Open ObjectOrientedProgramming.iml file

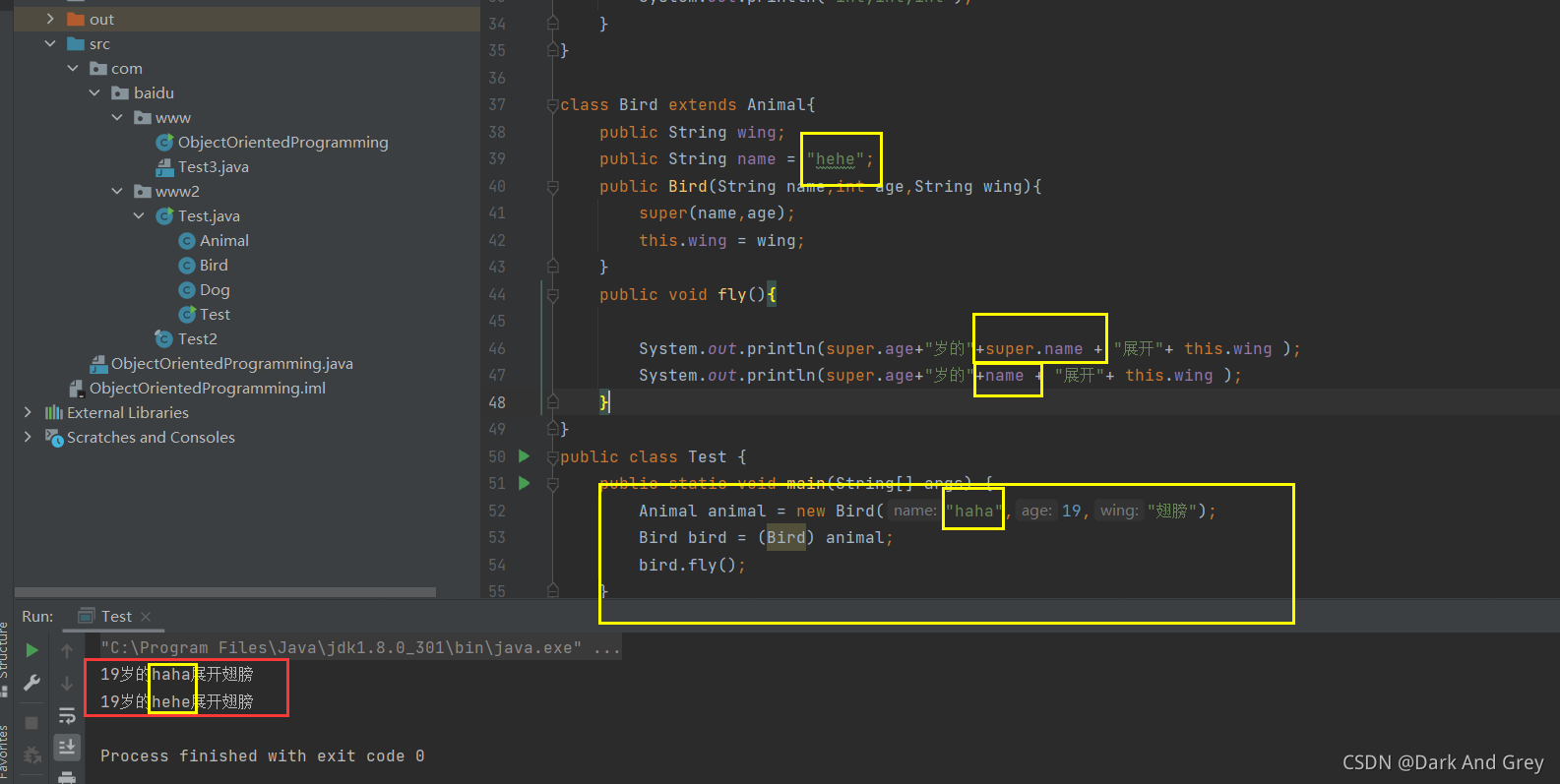coord(207,388)
